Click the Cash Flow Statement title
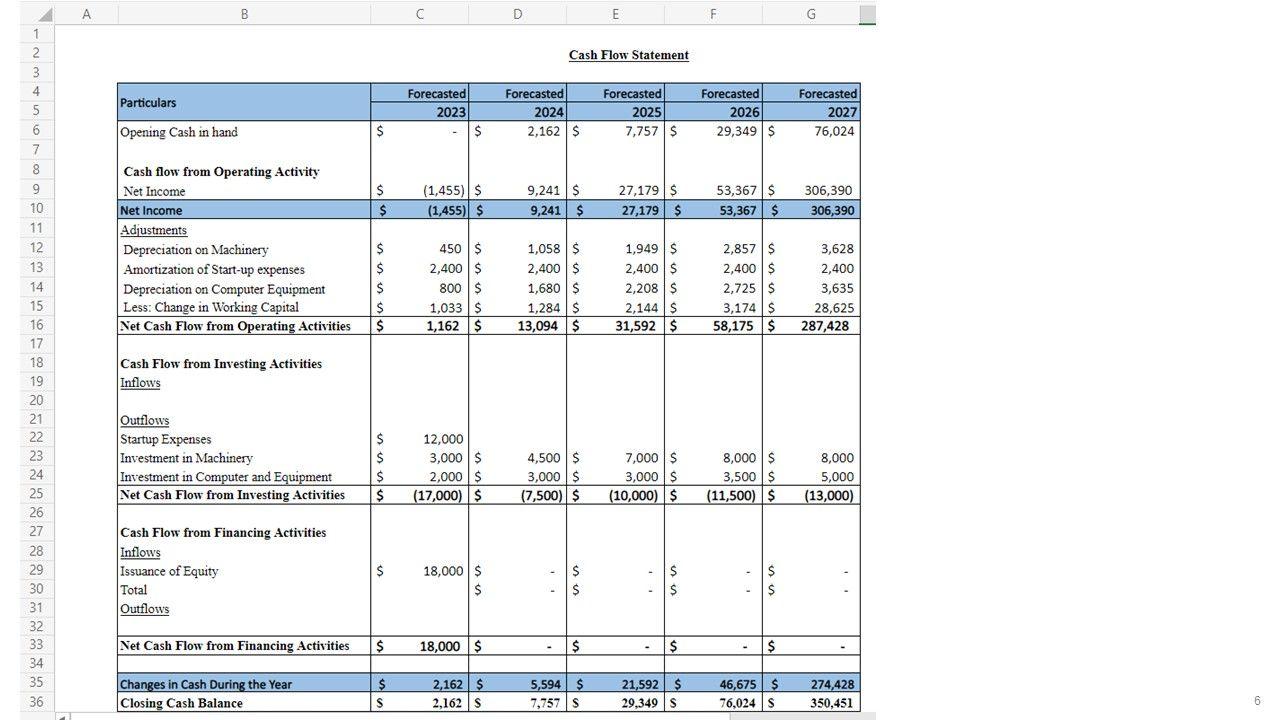 pyautogui.click(x=628, y=55)
